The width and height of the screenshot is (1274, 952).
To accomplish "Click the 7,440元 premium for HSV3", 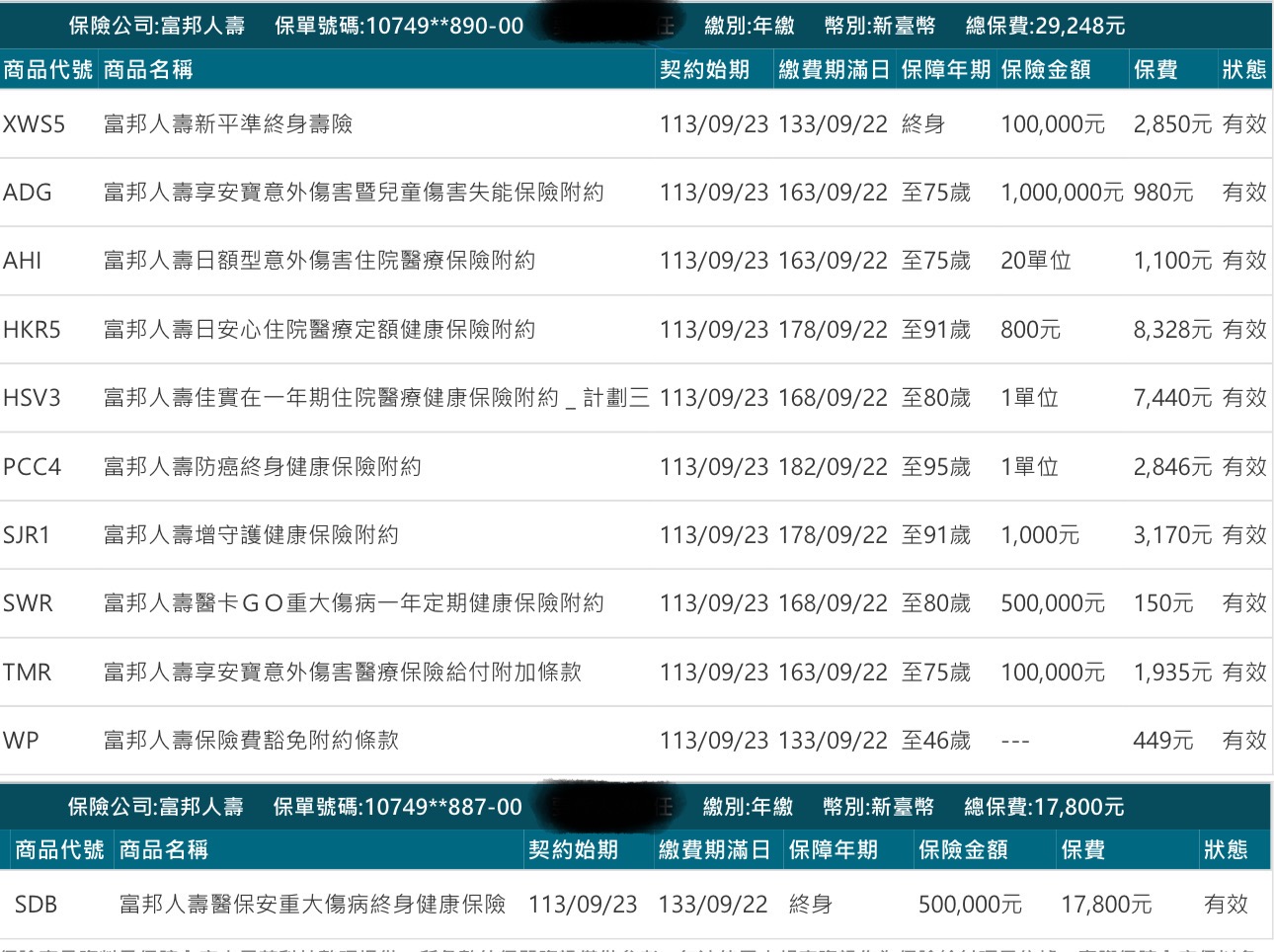I will click(1172, 398).
